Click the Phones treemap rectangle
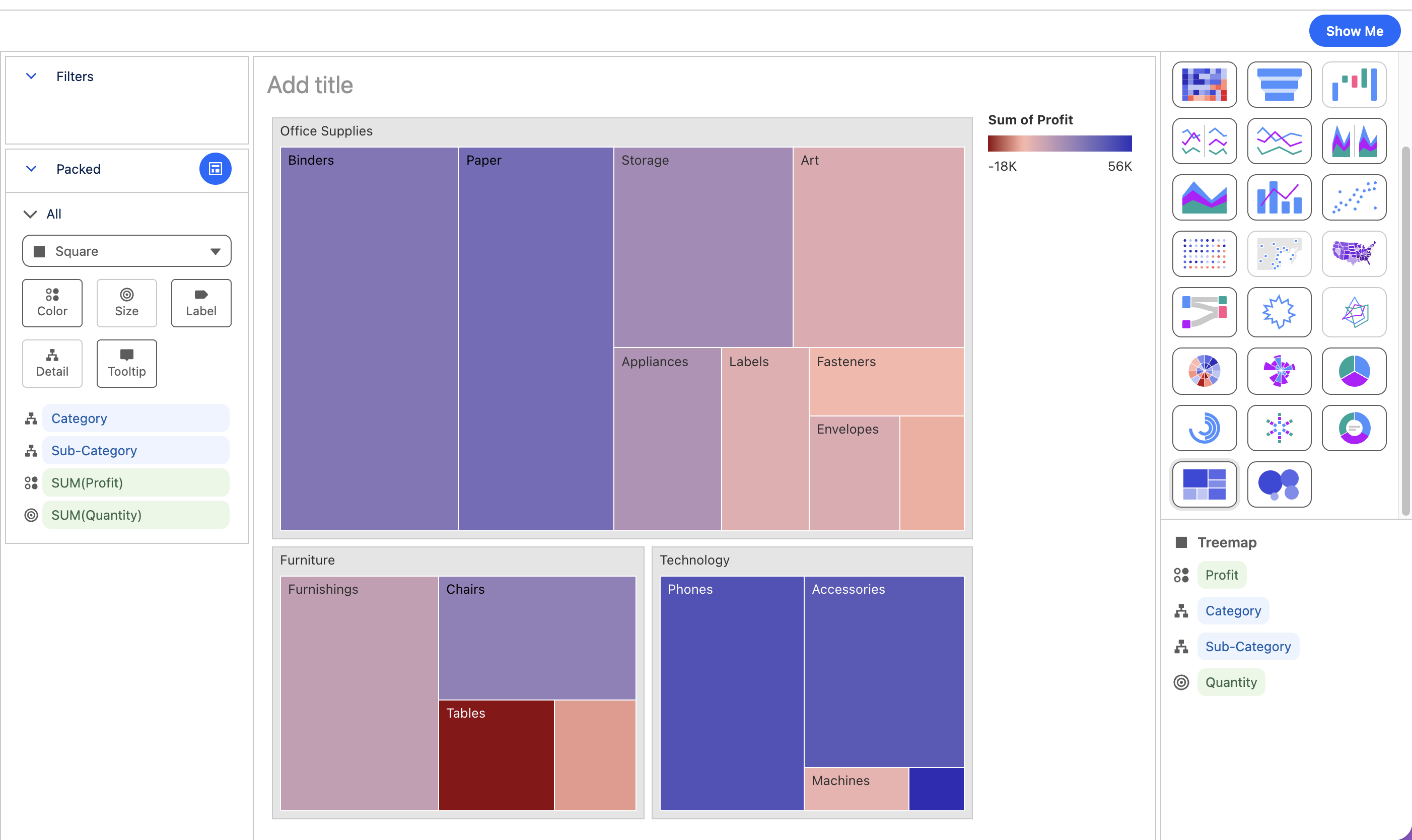The image size is (1412, 840). (x=732, y=693)
